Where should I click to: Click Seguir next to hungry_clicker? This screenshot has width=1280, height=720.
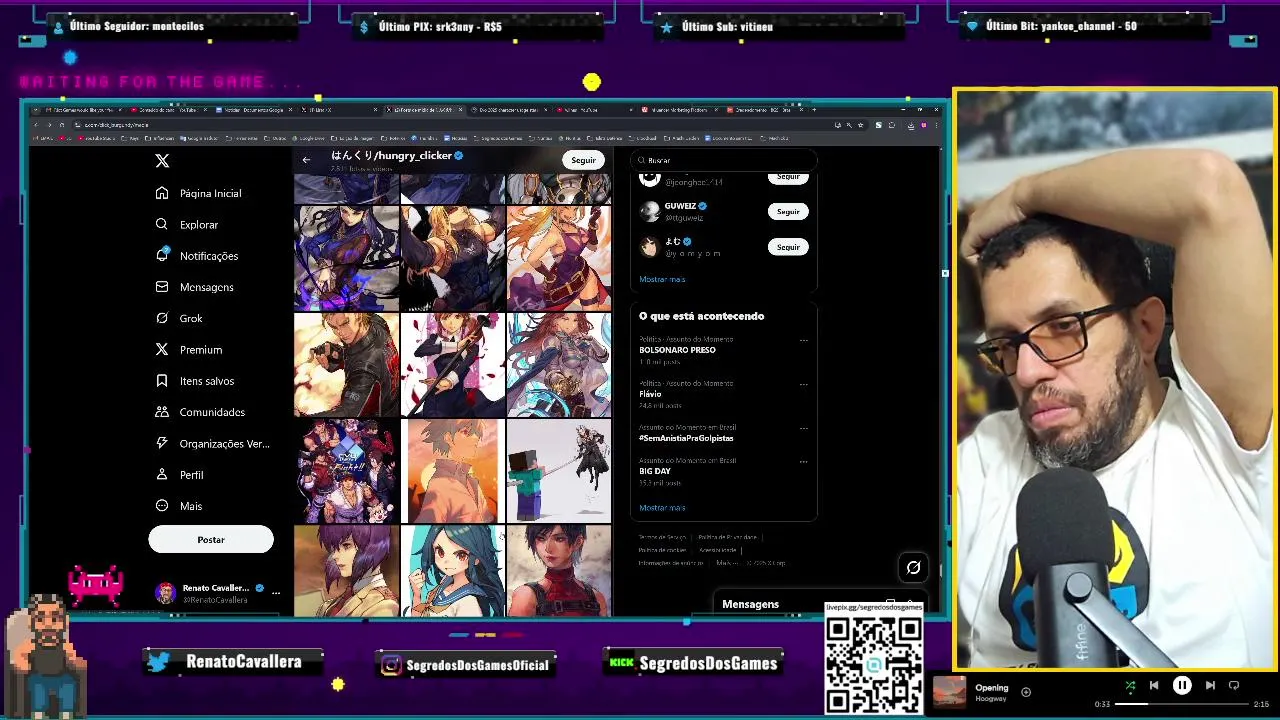[583, 160]
